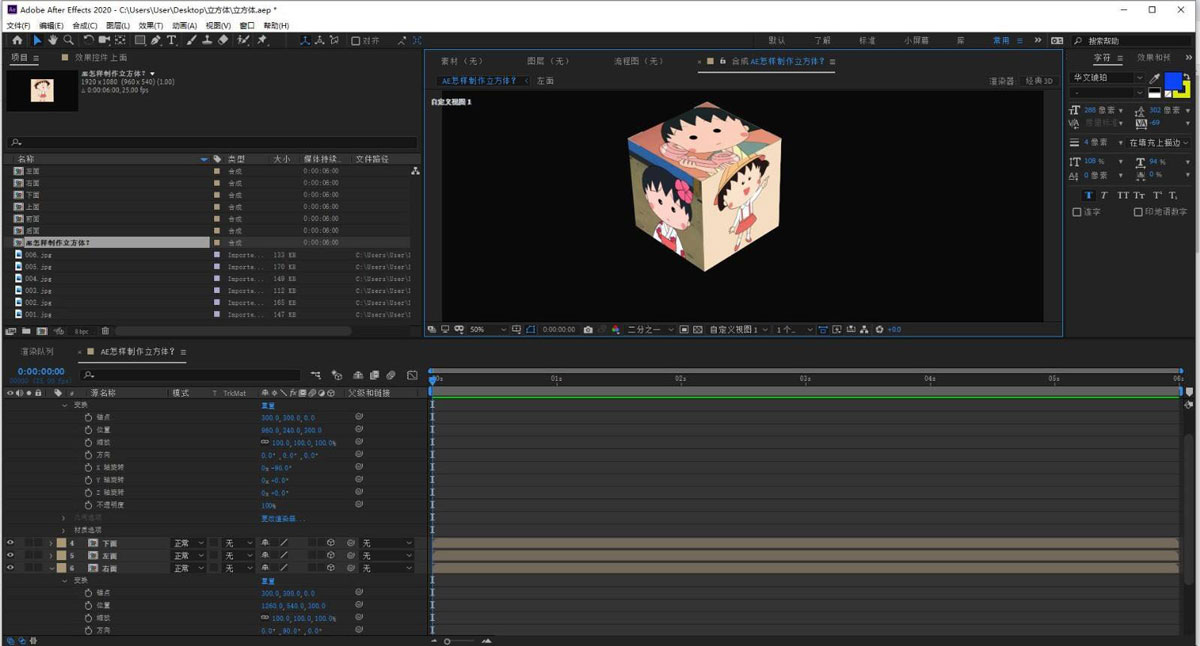Hide the 下面 layer with its eye icon

pos(11,543)
